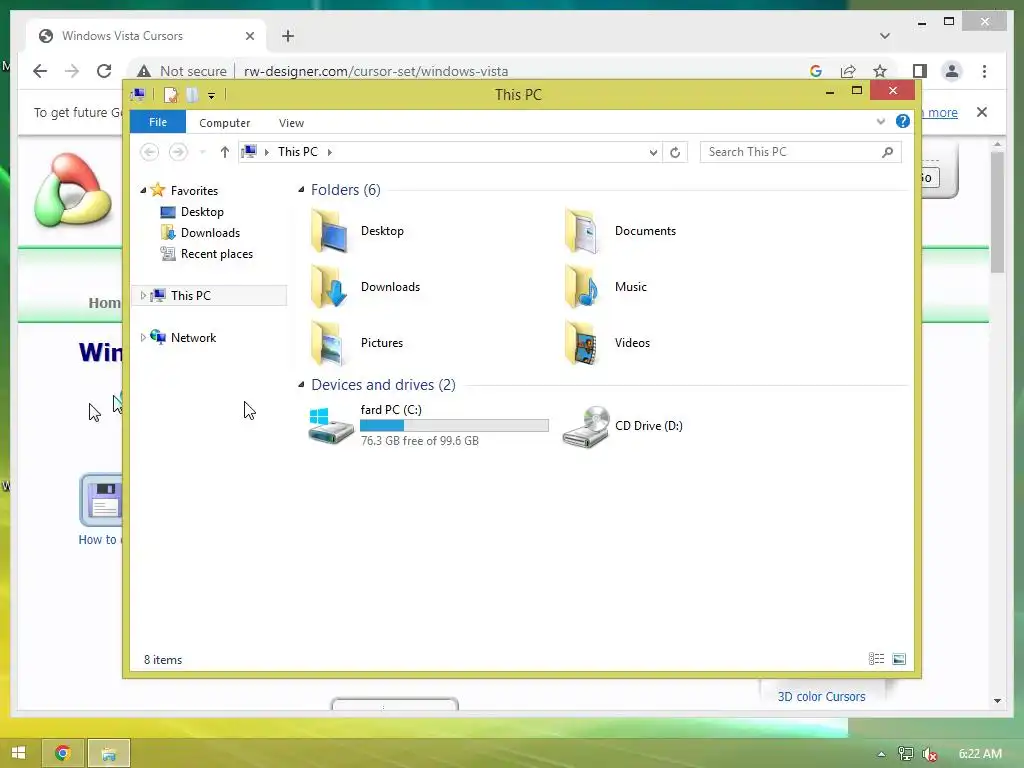Open Windows Start button
The height and width of the screenshot is (768, 1024).
(x=18, y=753)
